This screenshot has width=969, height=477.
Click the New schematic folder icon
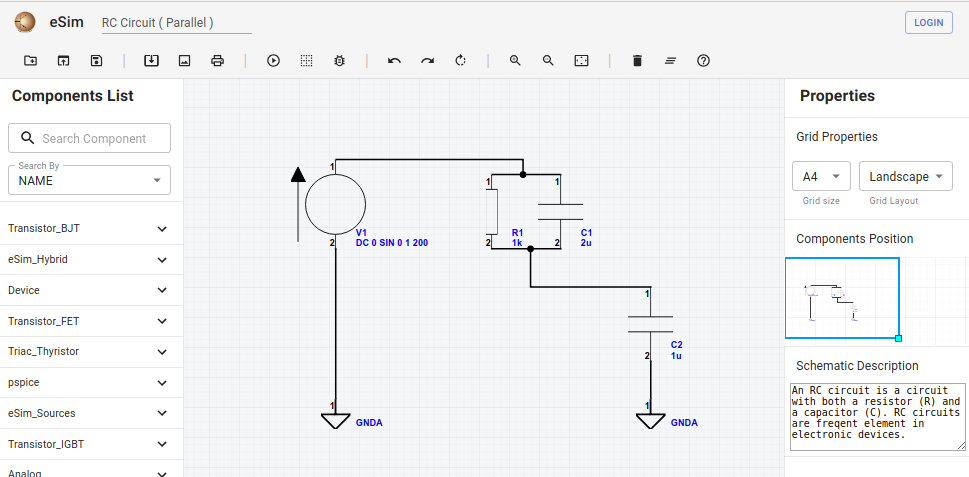tap(30, 61)
